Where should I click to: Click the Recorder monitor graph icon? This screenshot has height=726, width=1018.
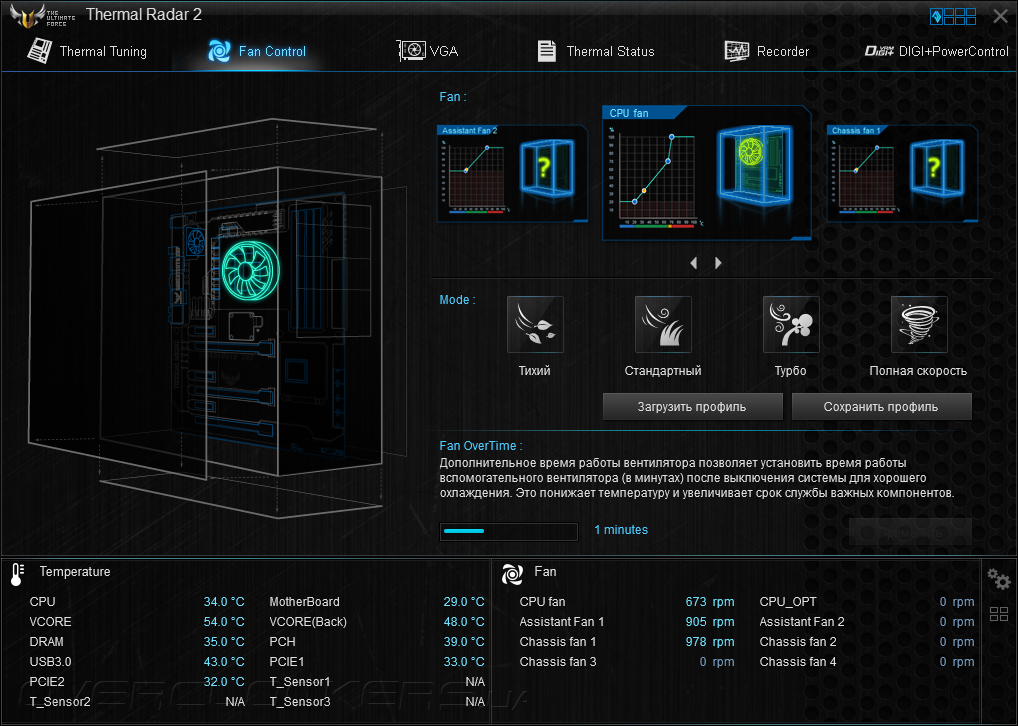pyautogui.click(x=736, y=51)
